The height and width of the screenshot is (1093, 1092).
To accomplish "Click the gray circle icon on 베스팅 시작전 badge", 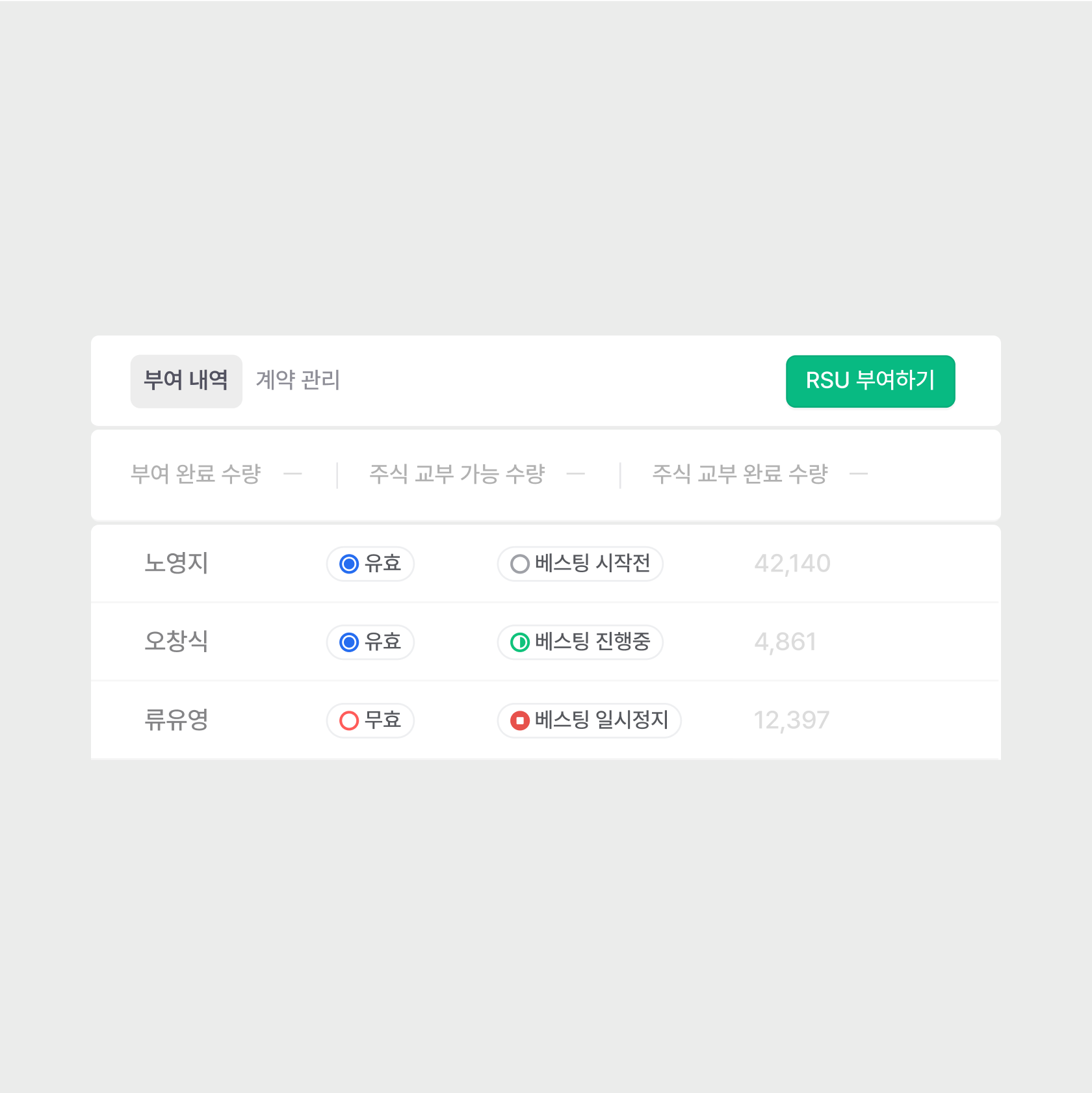I will click(x=519, y=564).
